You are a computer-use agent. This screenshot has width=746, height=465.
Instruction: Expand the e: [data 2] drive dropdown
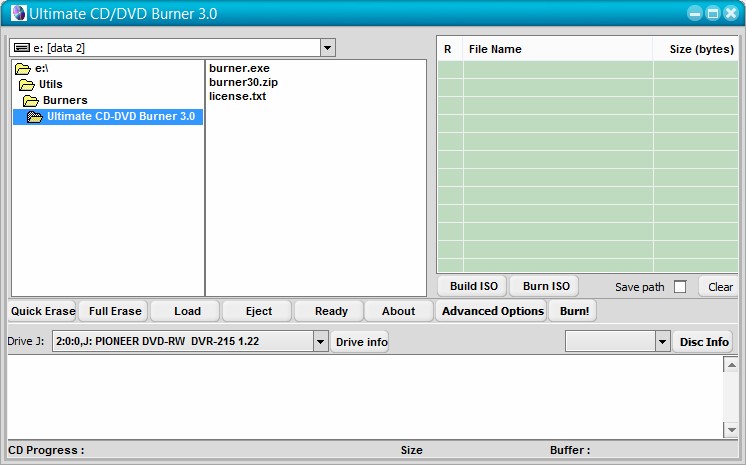coord(327,48)
